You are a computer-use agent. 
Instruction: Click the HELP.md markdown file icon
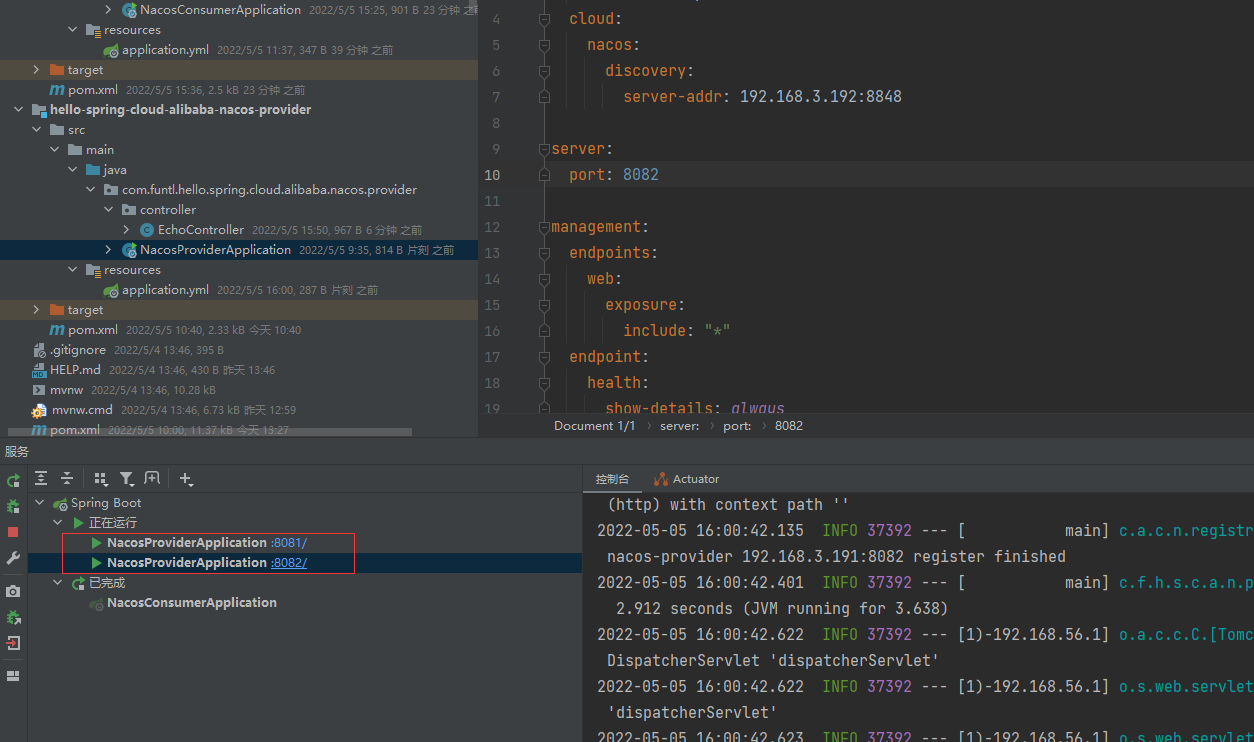coord(39,370)
